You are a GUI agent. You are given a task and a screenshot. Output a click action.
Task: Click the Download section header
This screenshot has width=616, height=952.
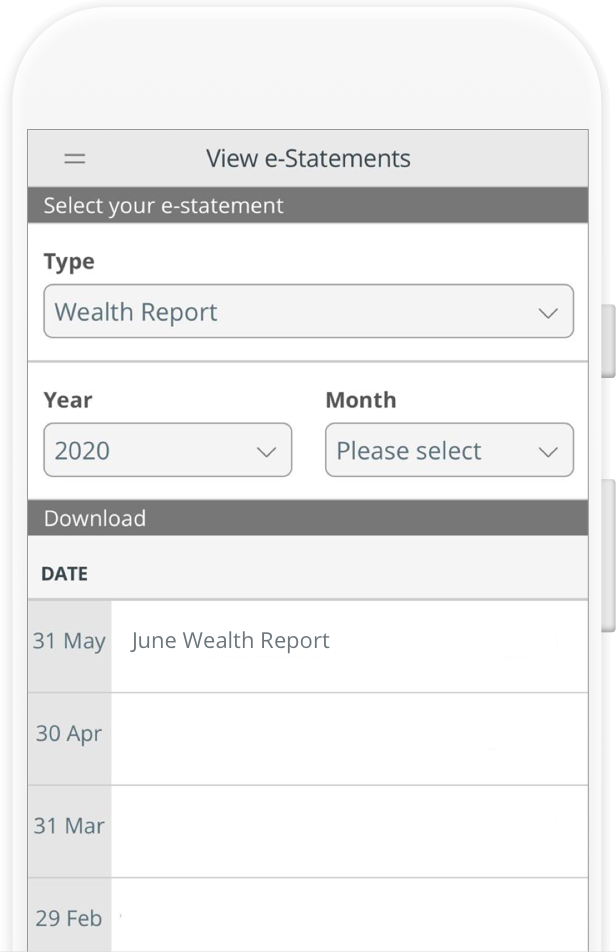[x=308, y=518]
